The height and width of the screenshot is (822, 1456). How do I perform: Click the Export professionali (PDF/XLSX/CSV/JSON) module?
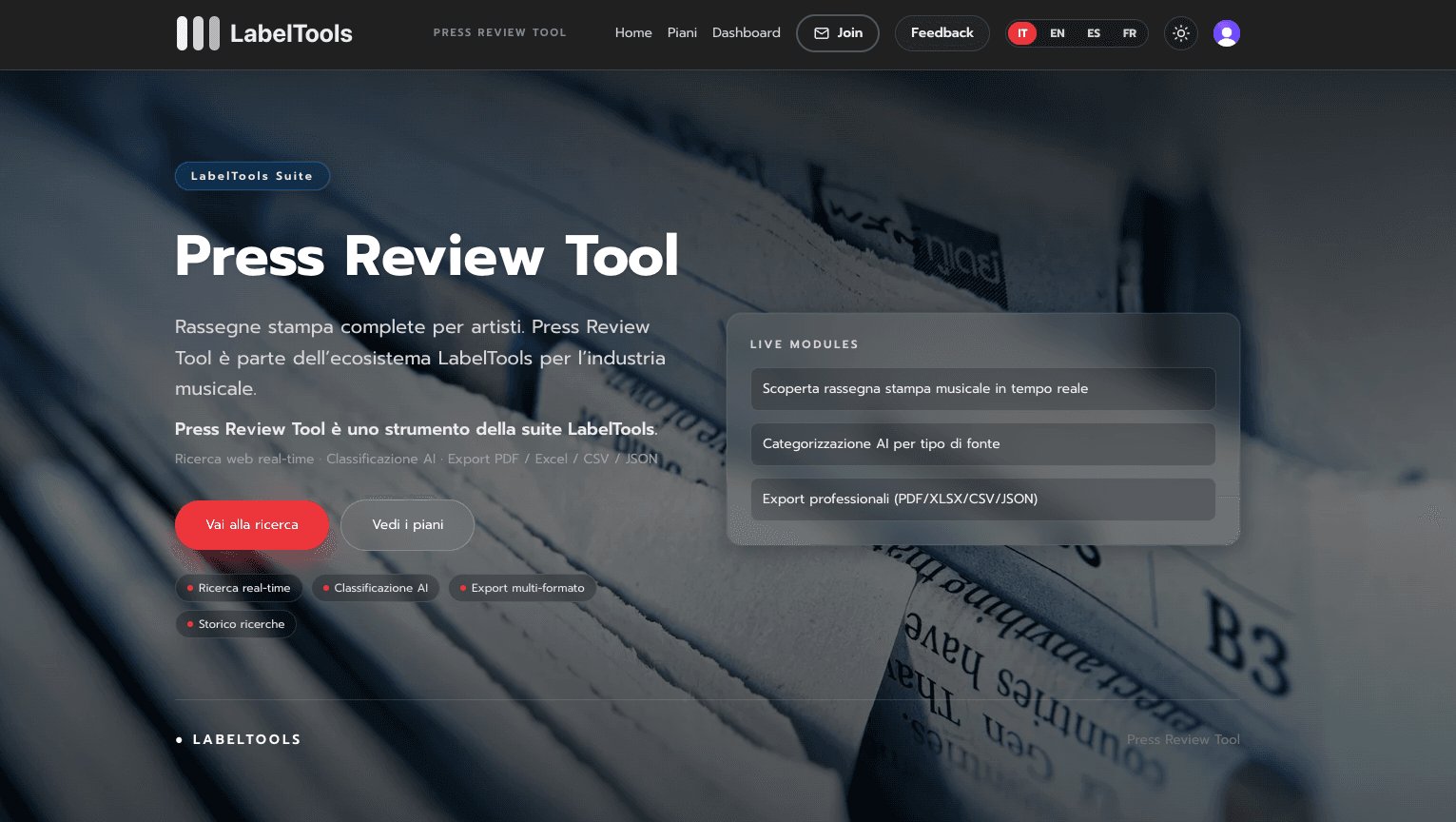pyautogui.click(x=982, y=499)
